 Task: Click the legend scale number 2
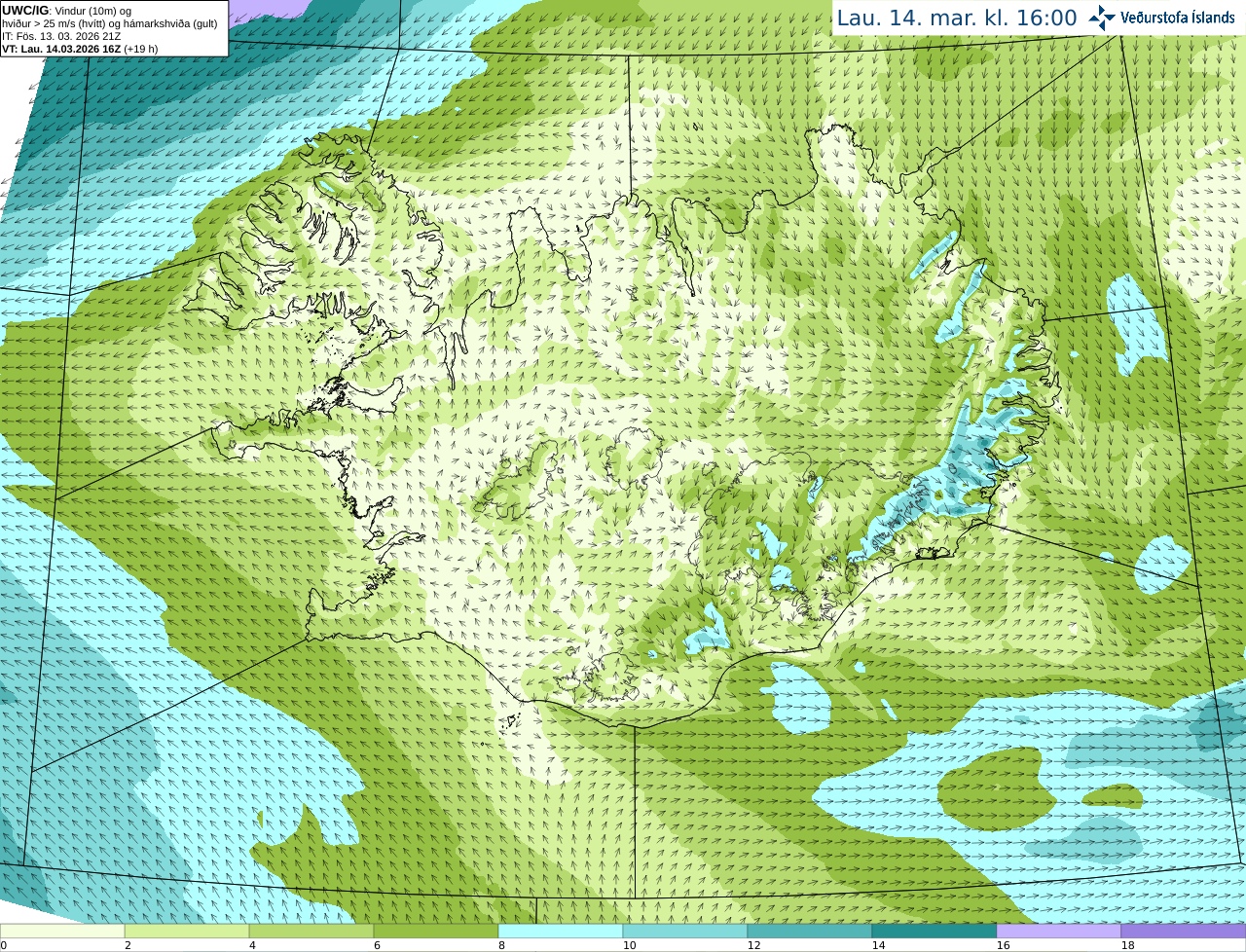coord(128,945)
